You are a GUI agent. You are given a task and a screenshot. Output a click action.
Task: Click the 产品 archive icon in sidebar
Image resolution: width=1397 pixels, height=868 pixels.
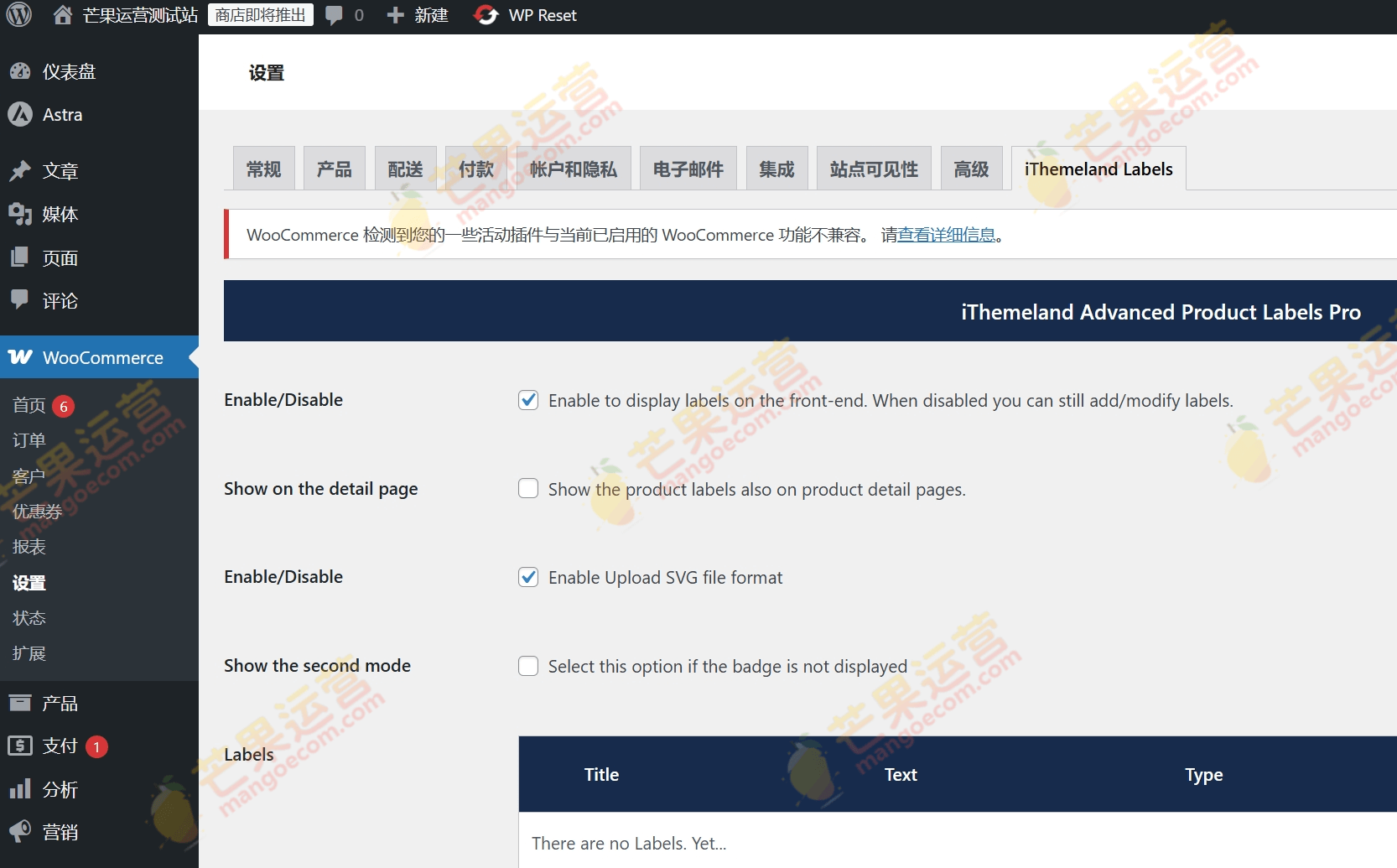(20, 703)
